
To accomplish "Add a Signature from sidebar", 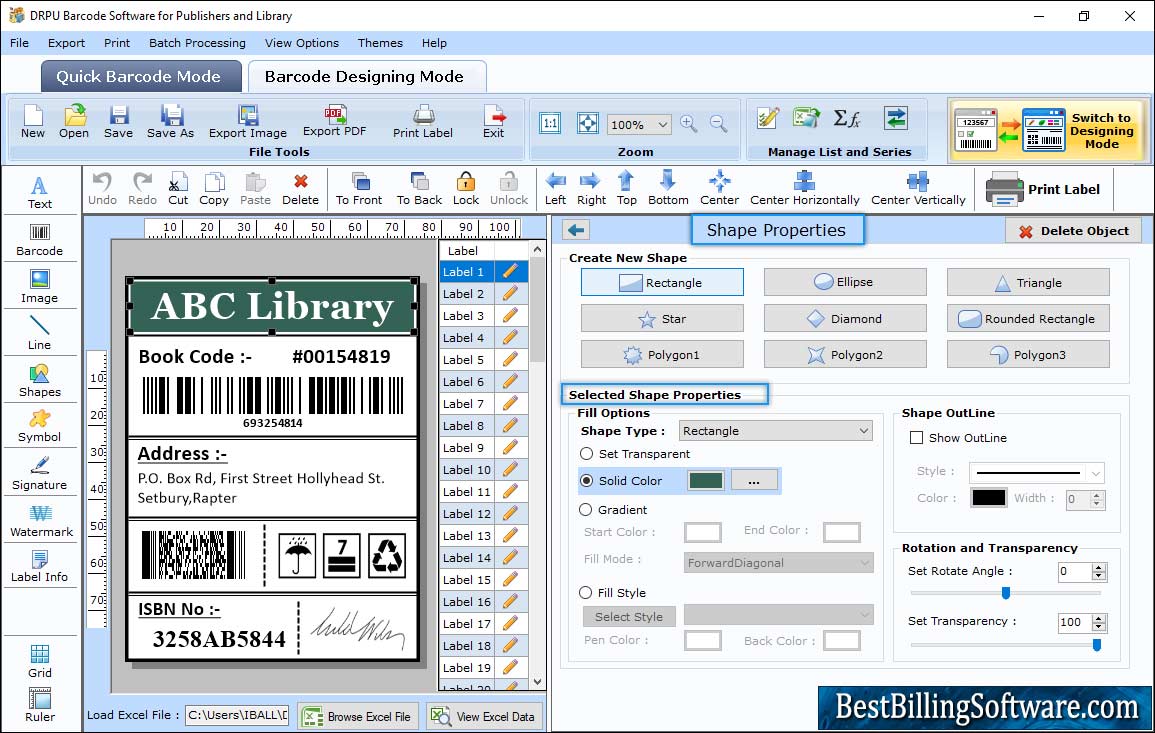I will [x=40, y=474].
